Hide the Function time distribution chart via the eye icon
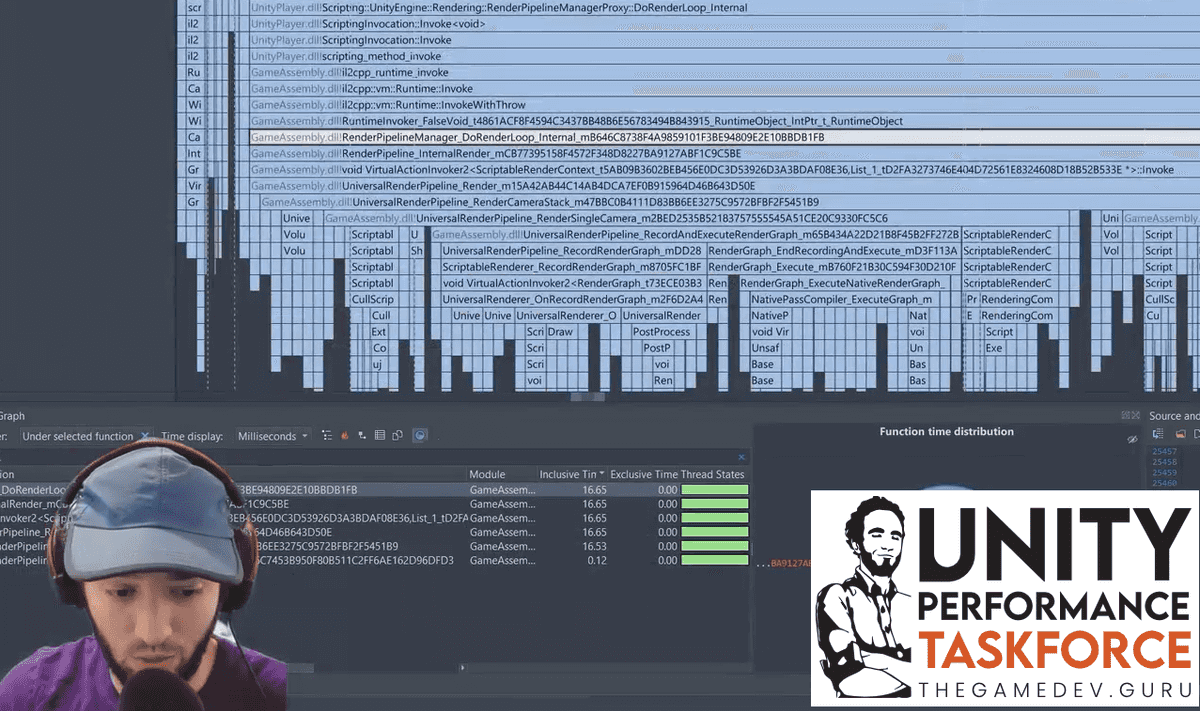The image size is (1200, 711). pos(1133,440)
